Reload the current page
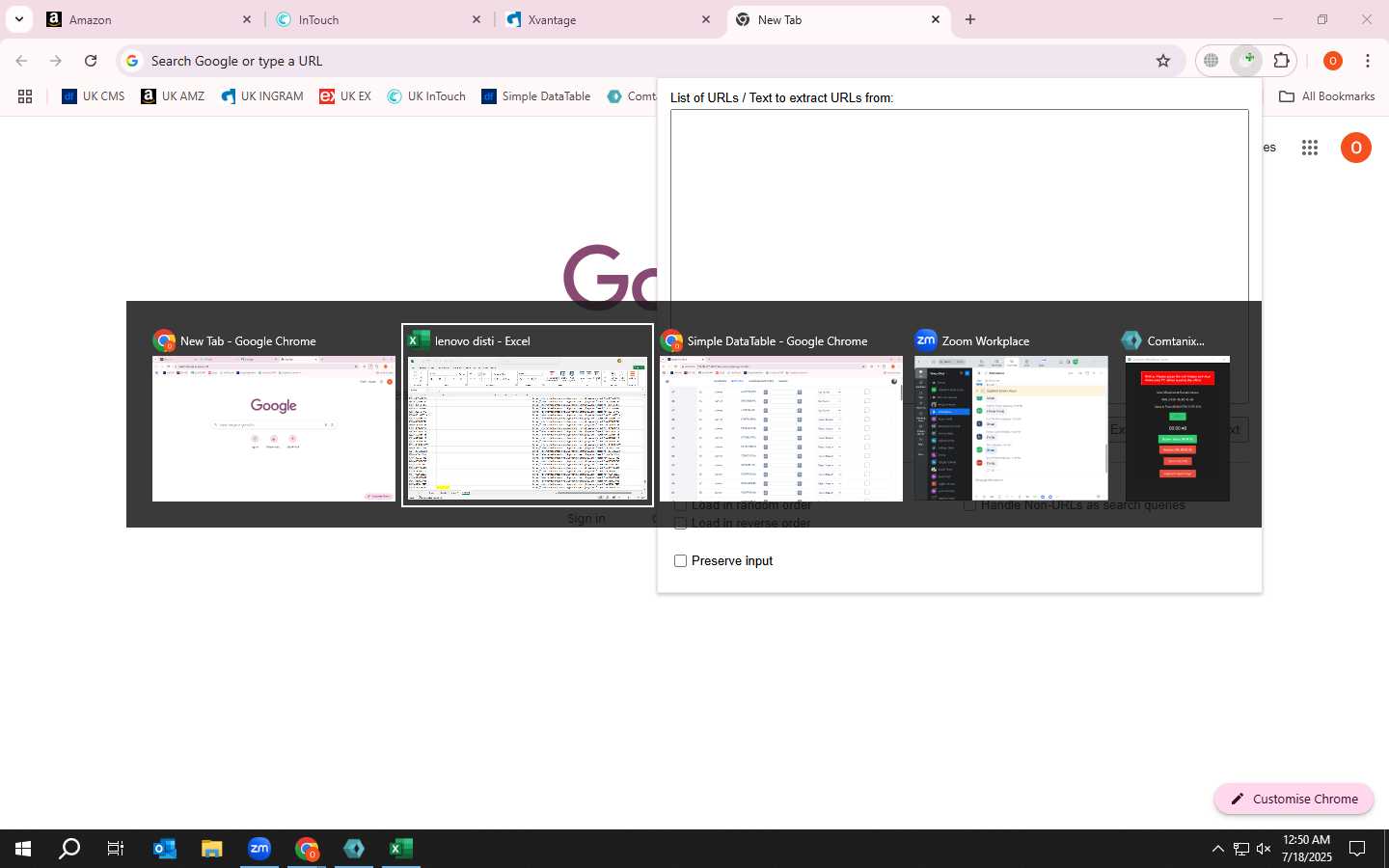 click(91, 61)
